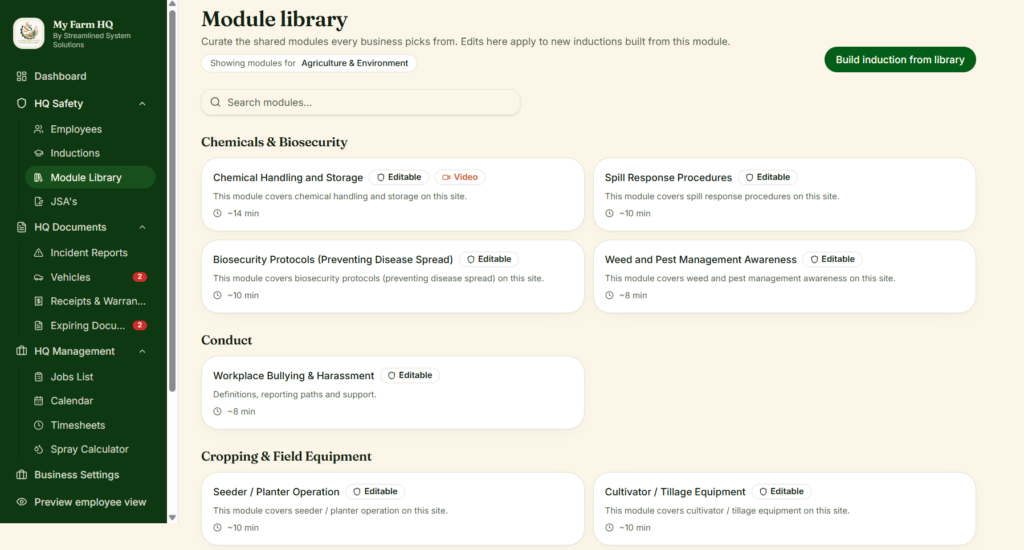Click the search magnifier icon

point(216,102)
